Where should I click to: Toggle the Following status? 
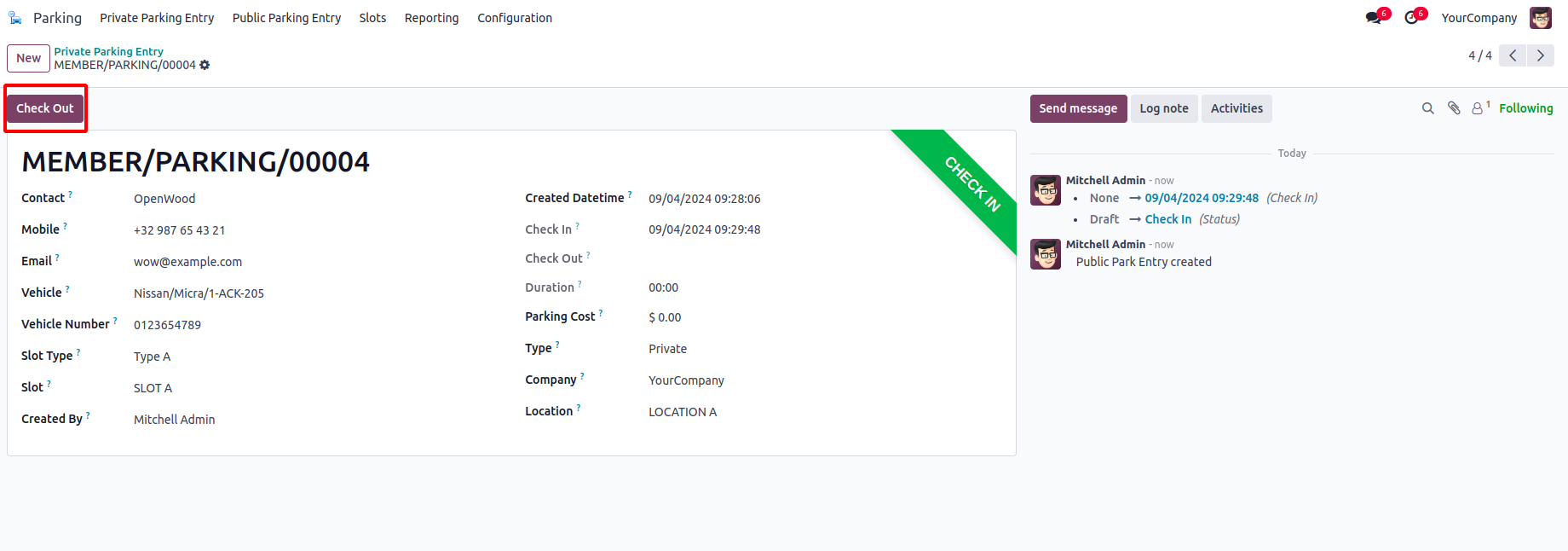coord(1525,108)
